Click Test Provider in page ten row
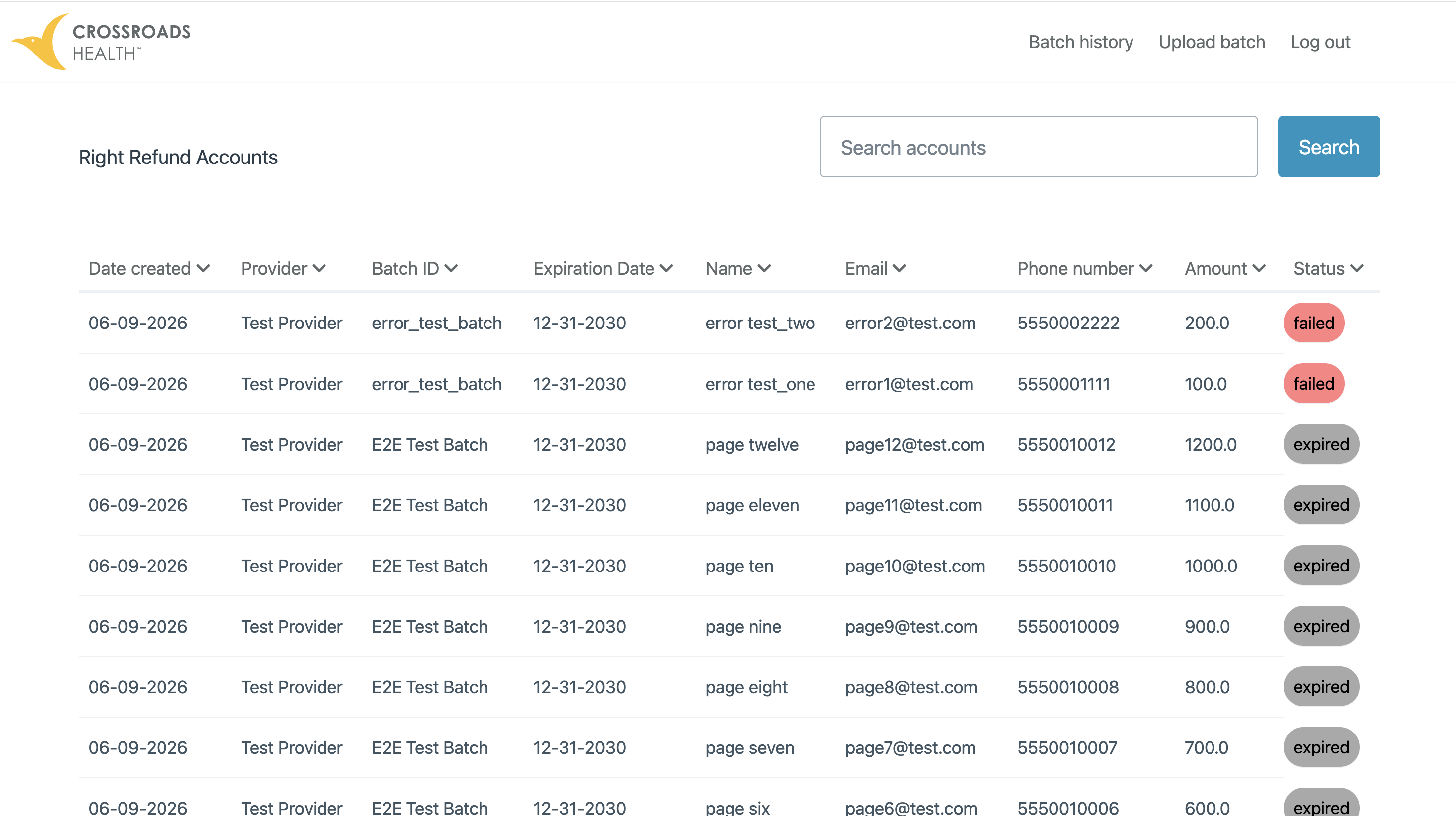Image resolution: width=1456 pixels, height=816 pixels. (292, 566)
